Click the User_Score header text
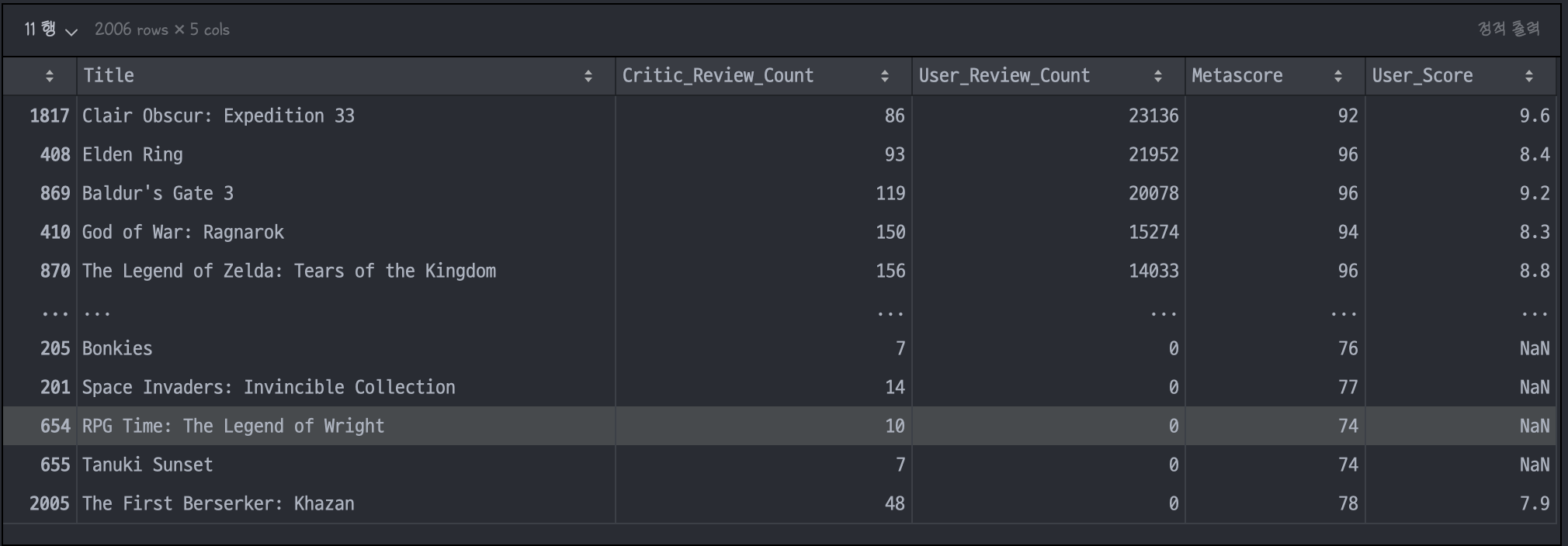 [1422, 75]
